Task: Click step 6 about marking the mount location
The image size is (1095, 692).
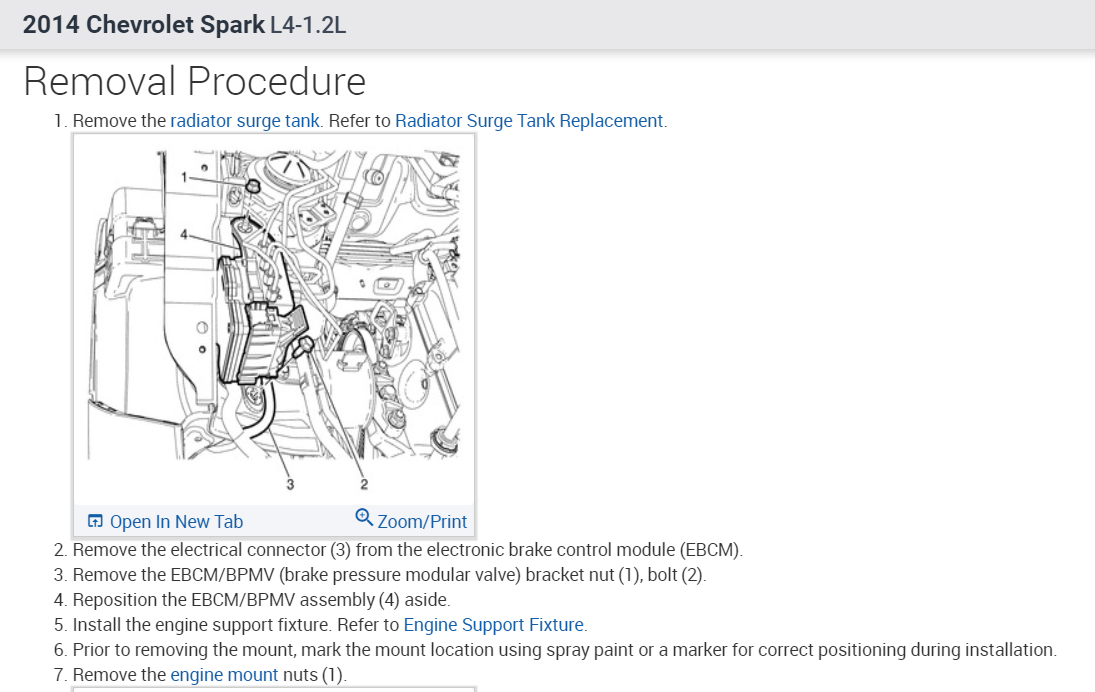Action: click(564, 650)
